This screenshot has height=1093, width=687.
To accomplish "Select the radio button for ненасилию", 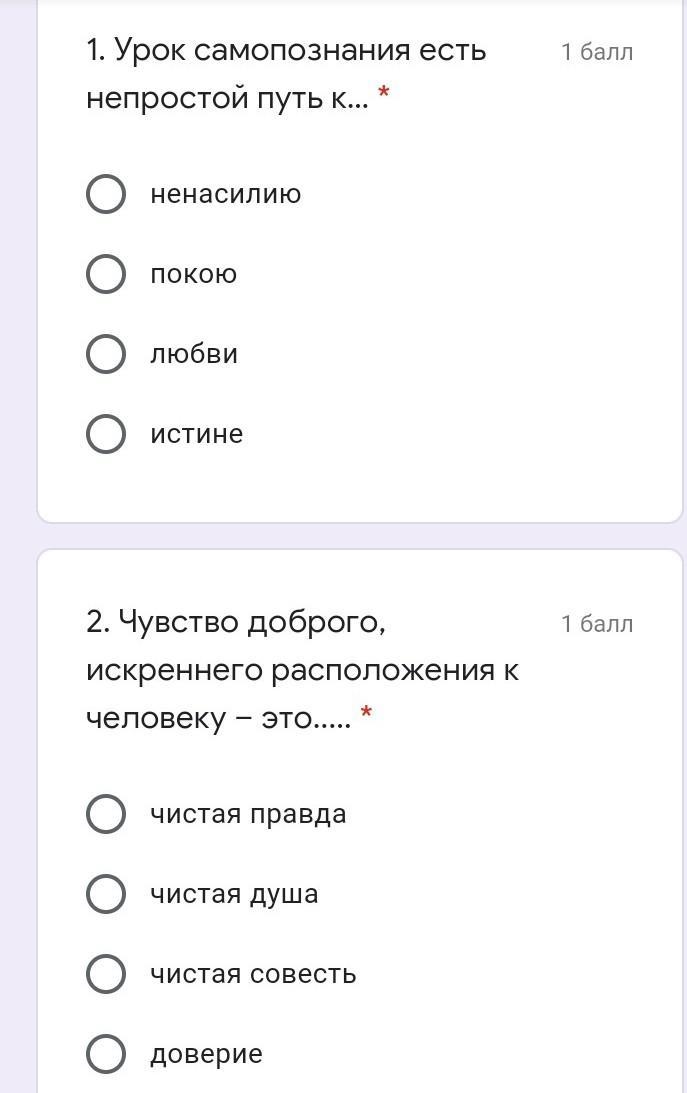I will tap(106, 194).
